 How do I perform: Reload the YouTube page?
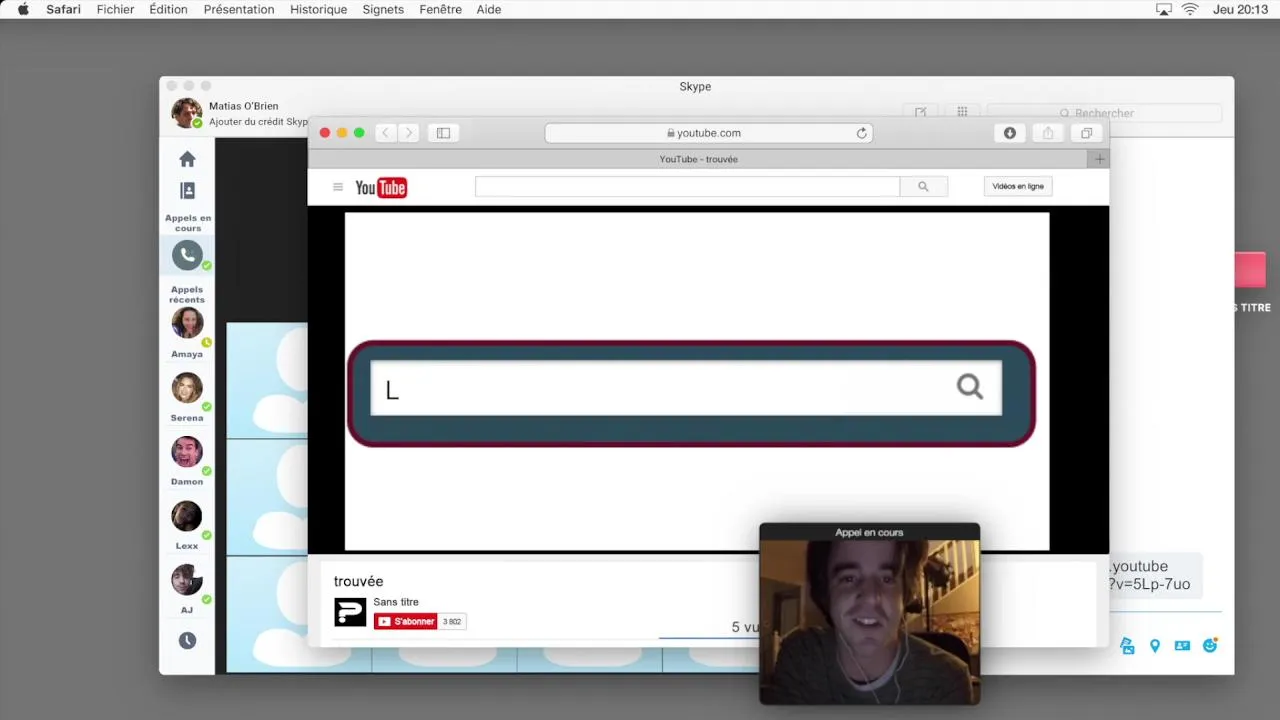861,133
